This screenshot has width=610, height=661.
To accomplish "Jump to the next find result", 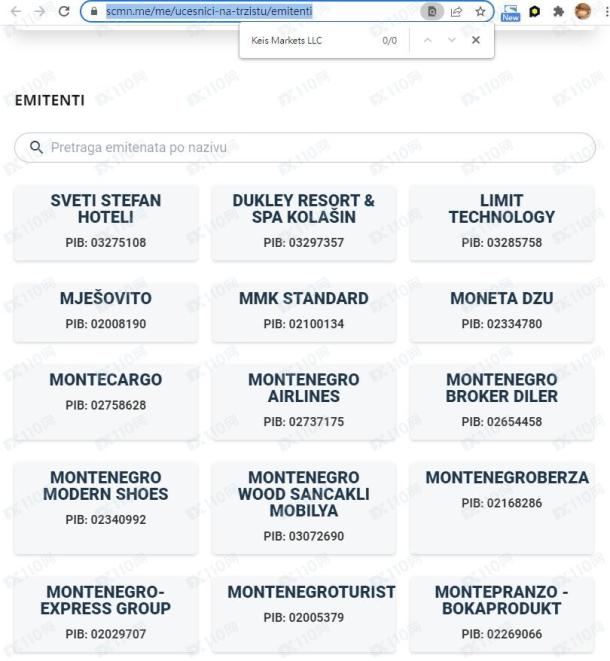I will pyautogui.click(x=451, y=40).
